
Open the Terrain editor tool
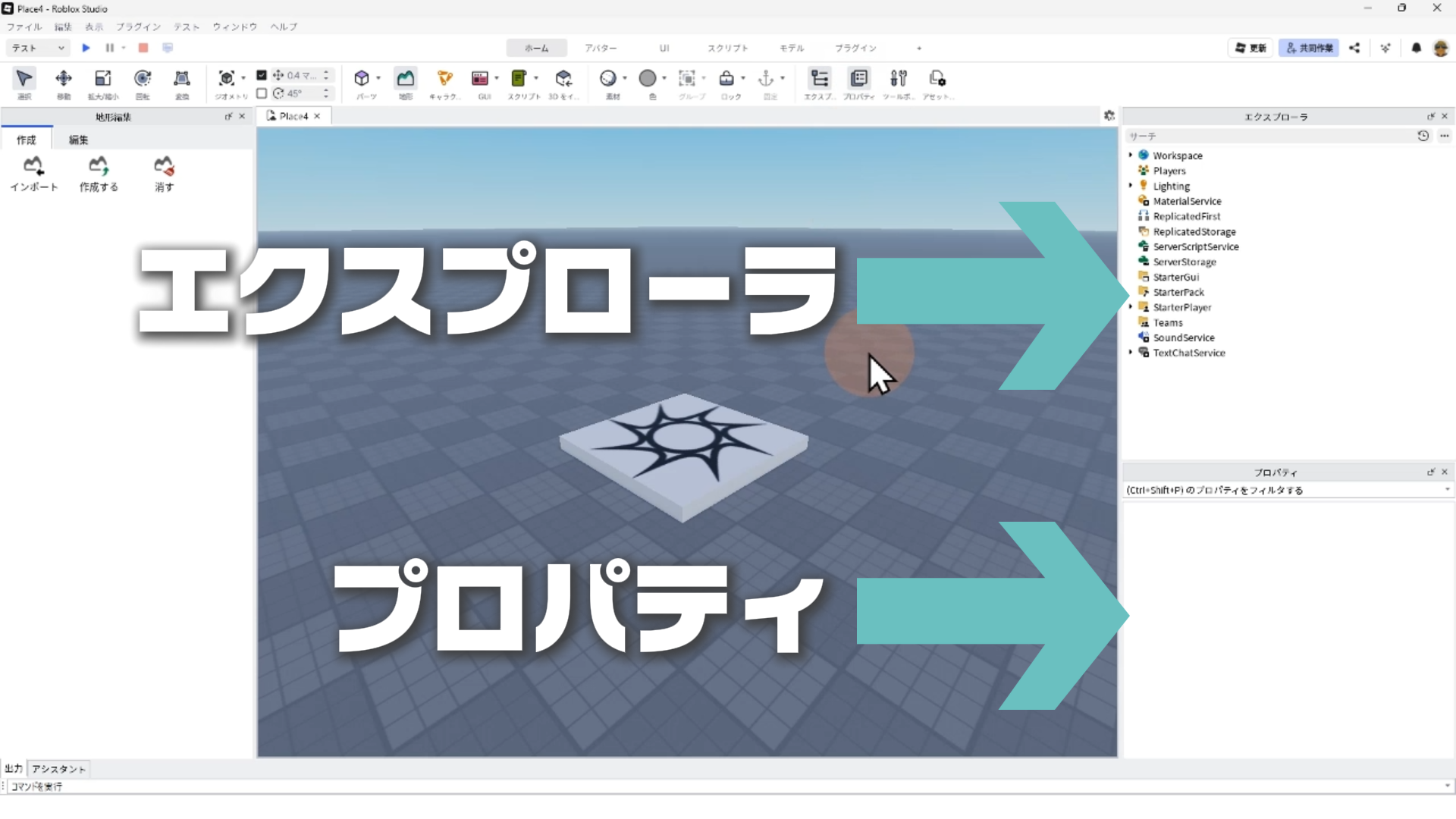406,79
